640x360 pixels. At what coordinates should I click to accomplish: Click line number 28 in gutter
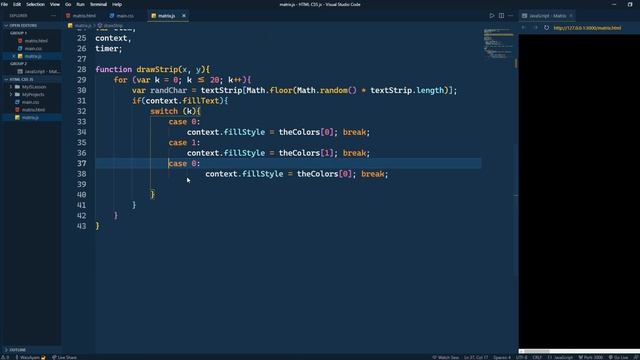[82, 69]
